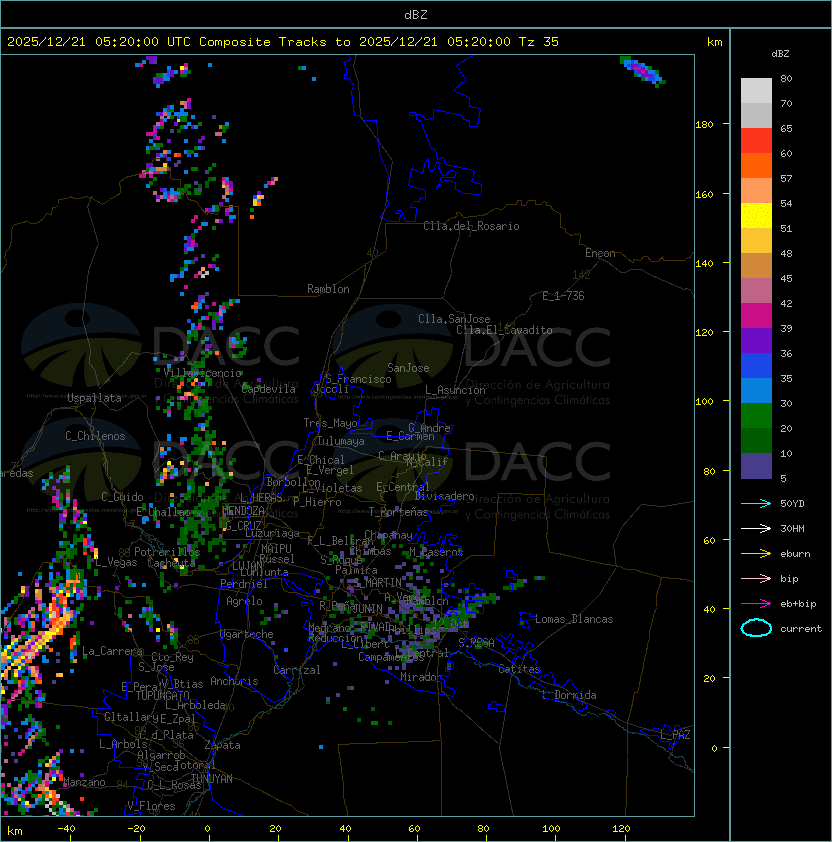The height and width of the screenshot is (842, 832).
Task: Click the 'Clla.del_Rosario' place label
Action: (x=471, y=226)
